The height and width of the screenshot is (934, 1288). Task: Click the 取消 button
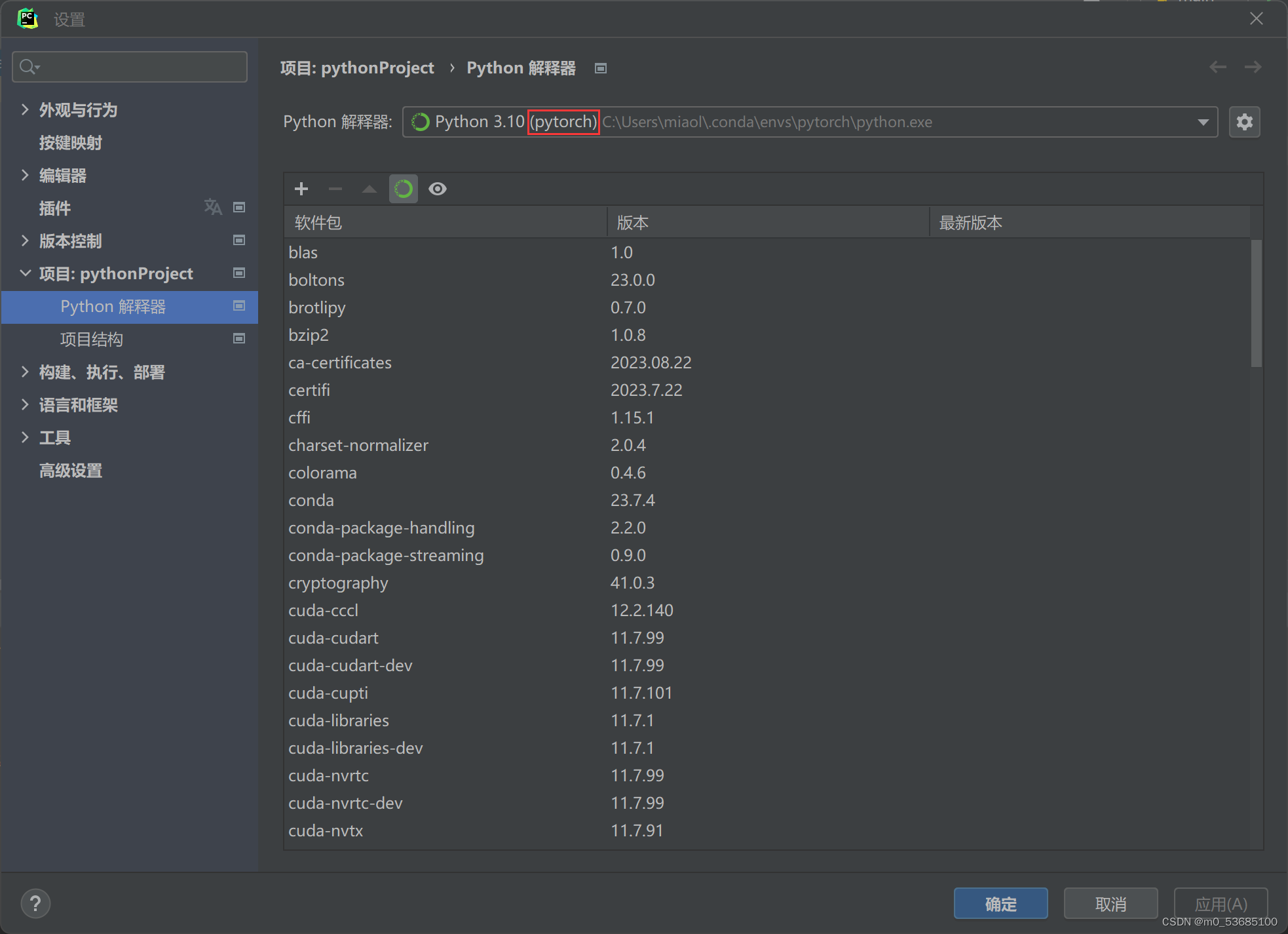1110,904
